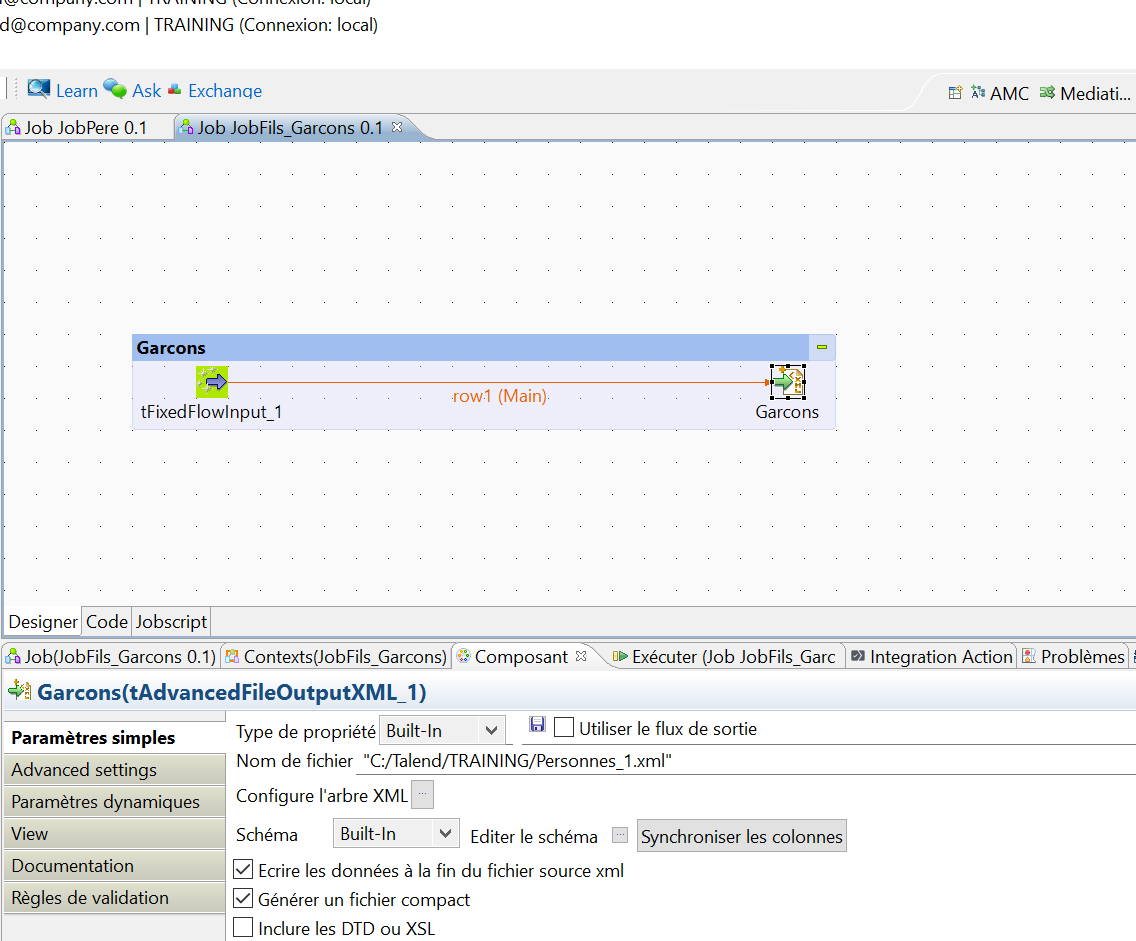Select the Garcons XML output component icon

click(x=787, y=381)
